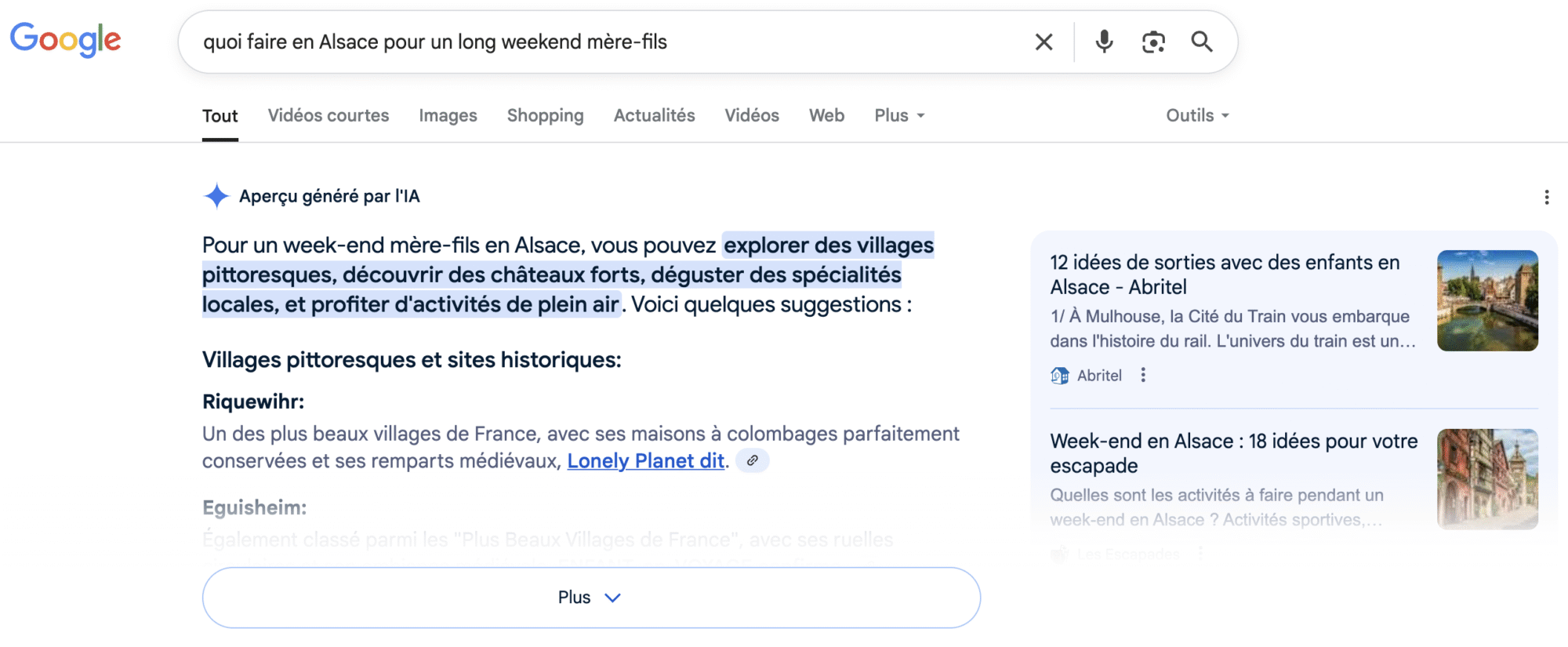
Task: Select the Shopping tab
Action: click(545, 115)
